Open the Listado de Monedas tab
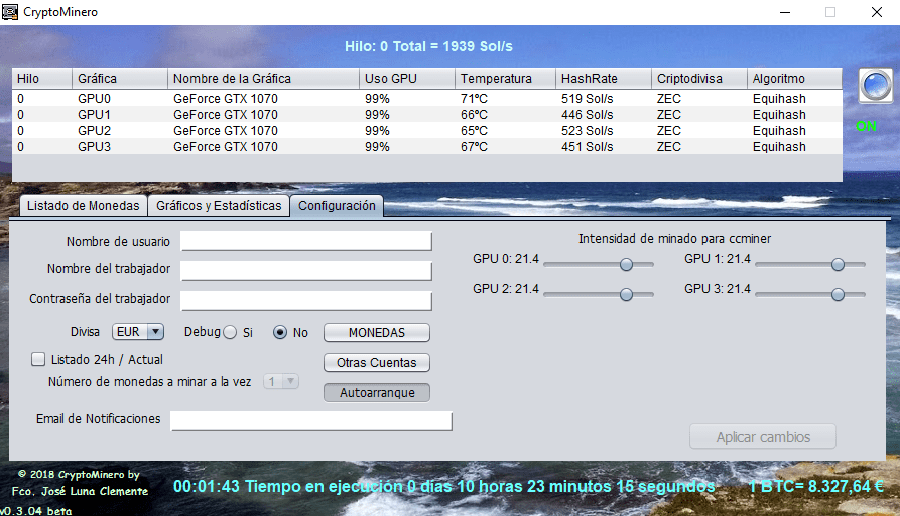 83,205
